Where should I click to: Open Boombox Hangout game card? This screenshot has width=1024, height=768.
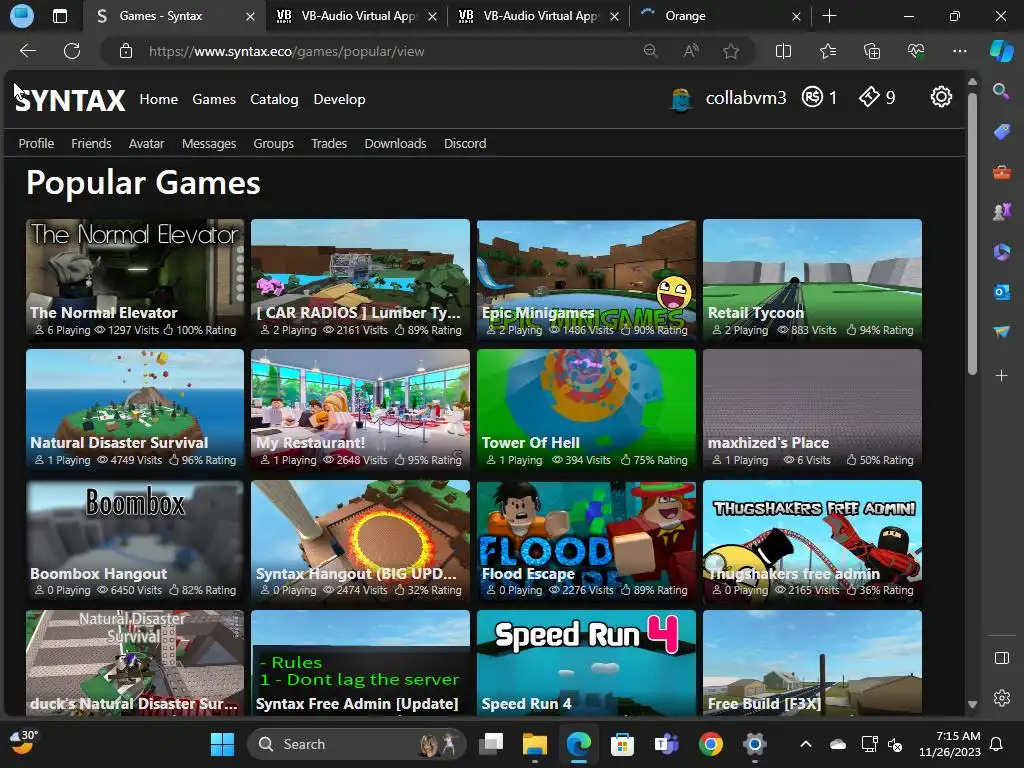coord(135,539)
